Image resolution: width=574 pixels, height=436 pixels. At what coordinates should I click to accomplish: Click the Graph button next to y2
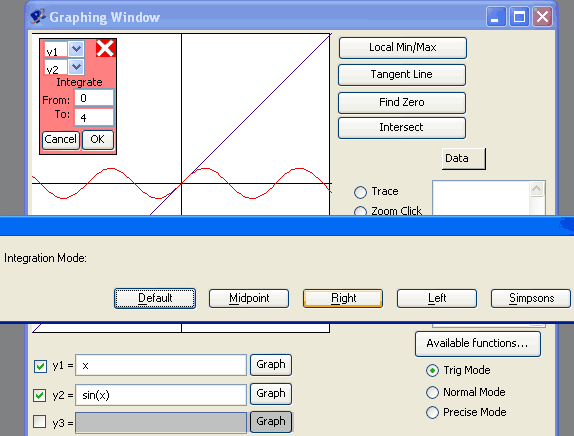pos(271,394)
